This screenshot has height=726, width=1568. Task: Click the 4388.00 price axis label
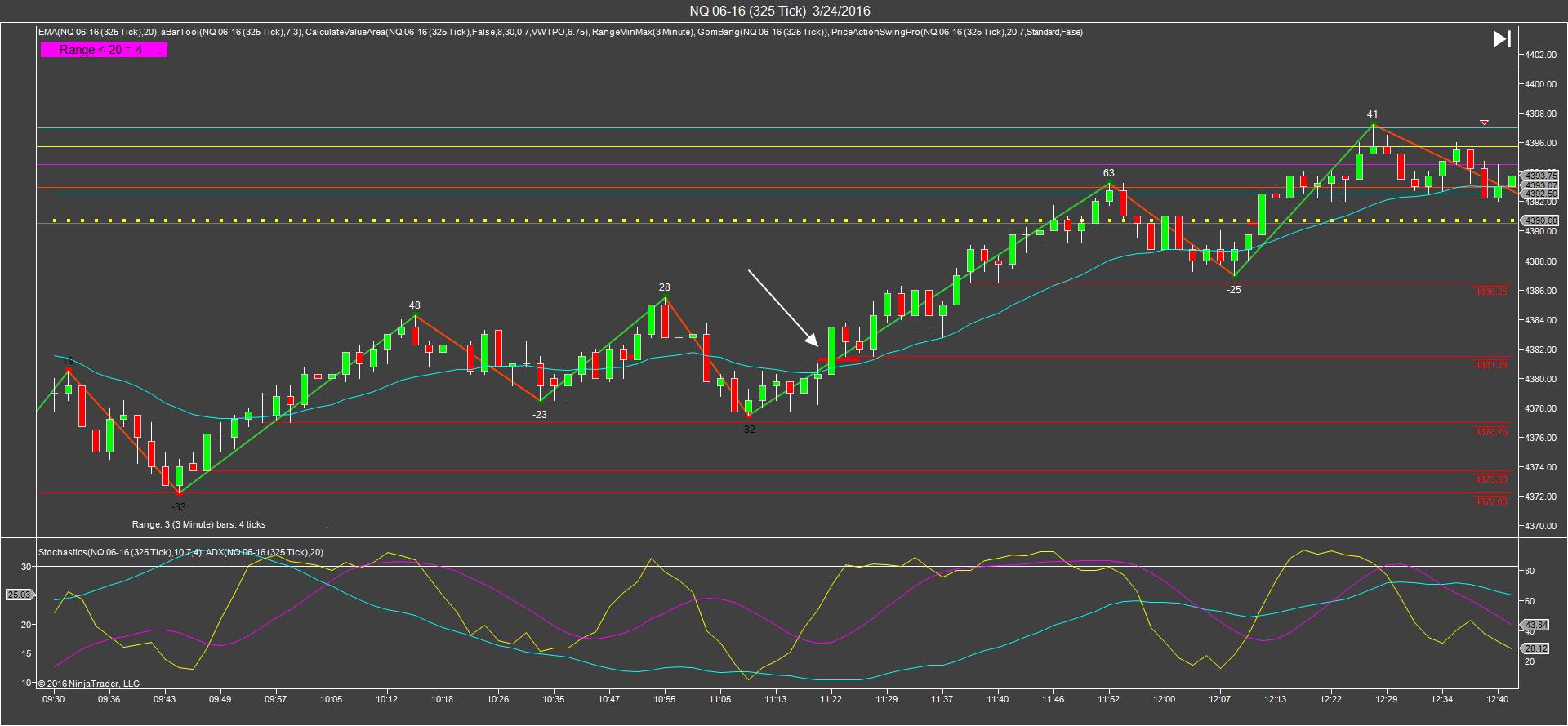[1539, 261]
